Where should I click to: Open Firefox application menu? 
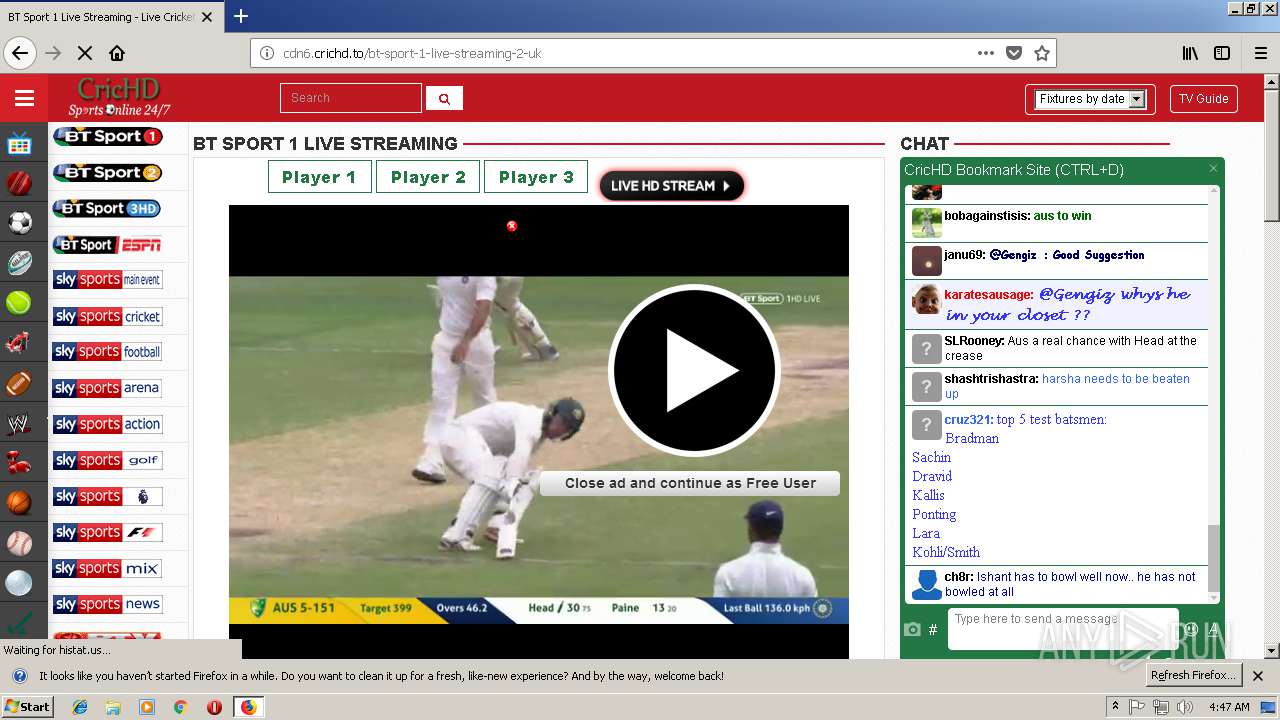[x=1261, y=53]
